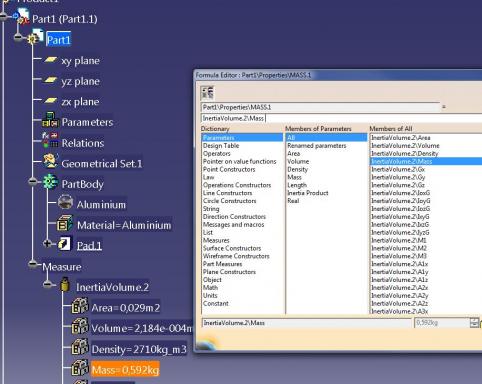Image resolution: width=482 pixels, height=384 pixels.
Task: Click the 0,592kg value stepper arrows
Action: [474, 323]
